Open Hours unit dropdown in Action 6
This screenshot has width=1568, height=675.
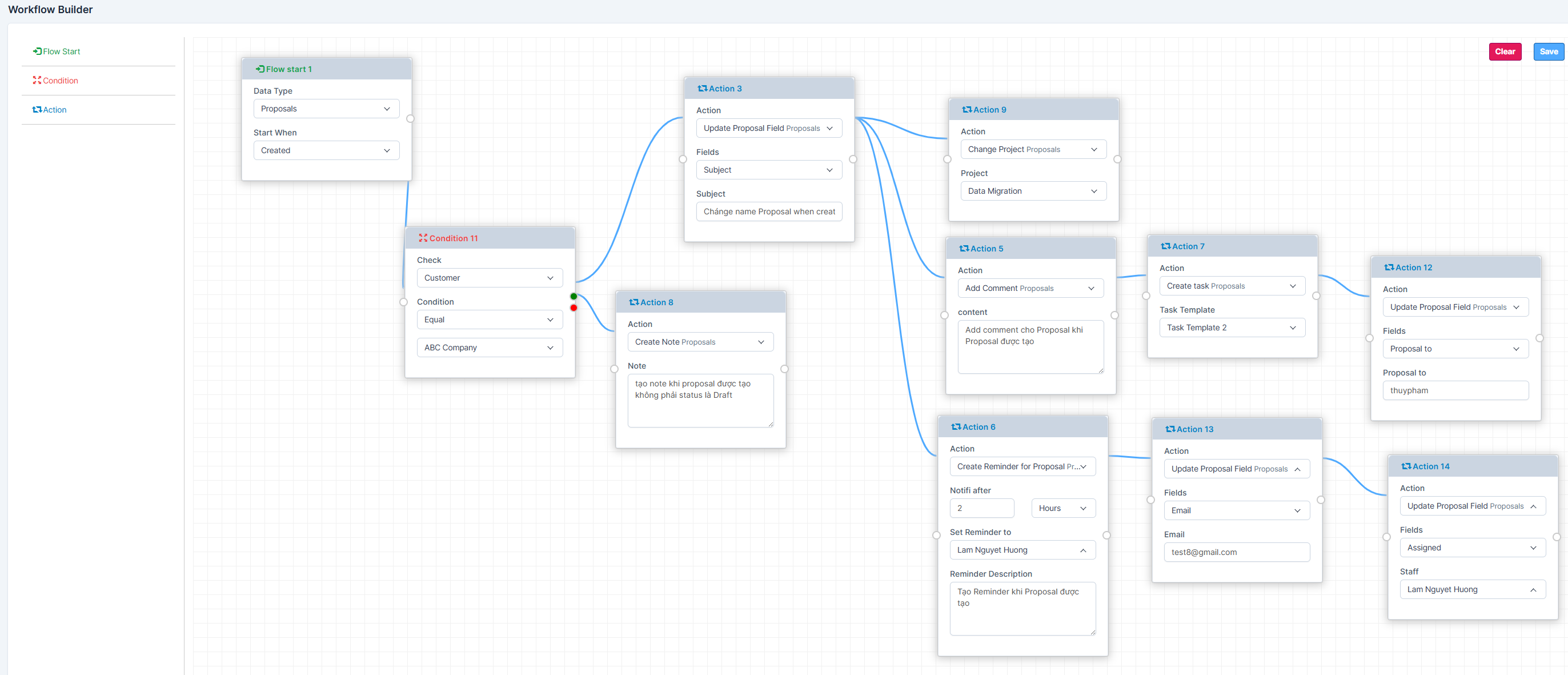tap(1063, 508)
